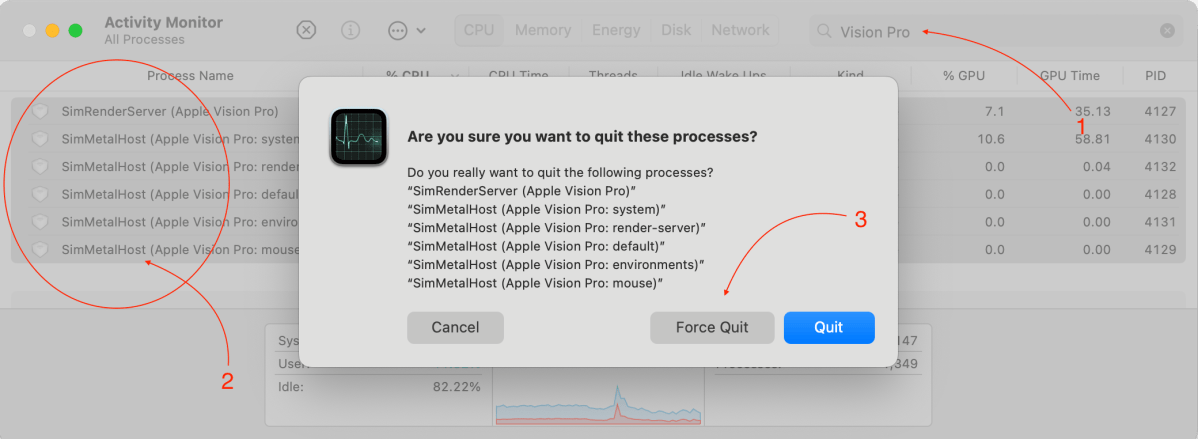Click shield icon beside SimRenderServer process
The width and height of the screenshot is (1198, 439).
point(40,111)
